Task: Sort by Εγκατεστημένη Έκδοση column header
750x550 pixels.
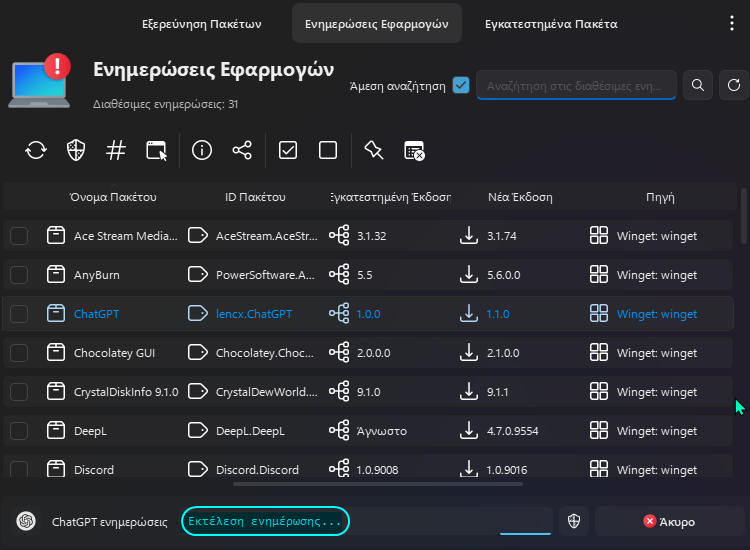Action: [x=390, y=197]
